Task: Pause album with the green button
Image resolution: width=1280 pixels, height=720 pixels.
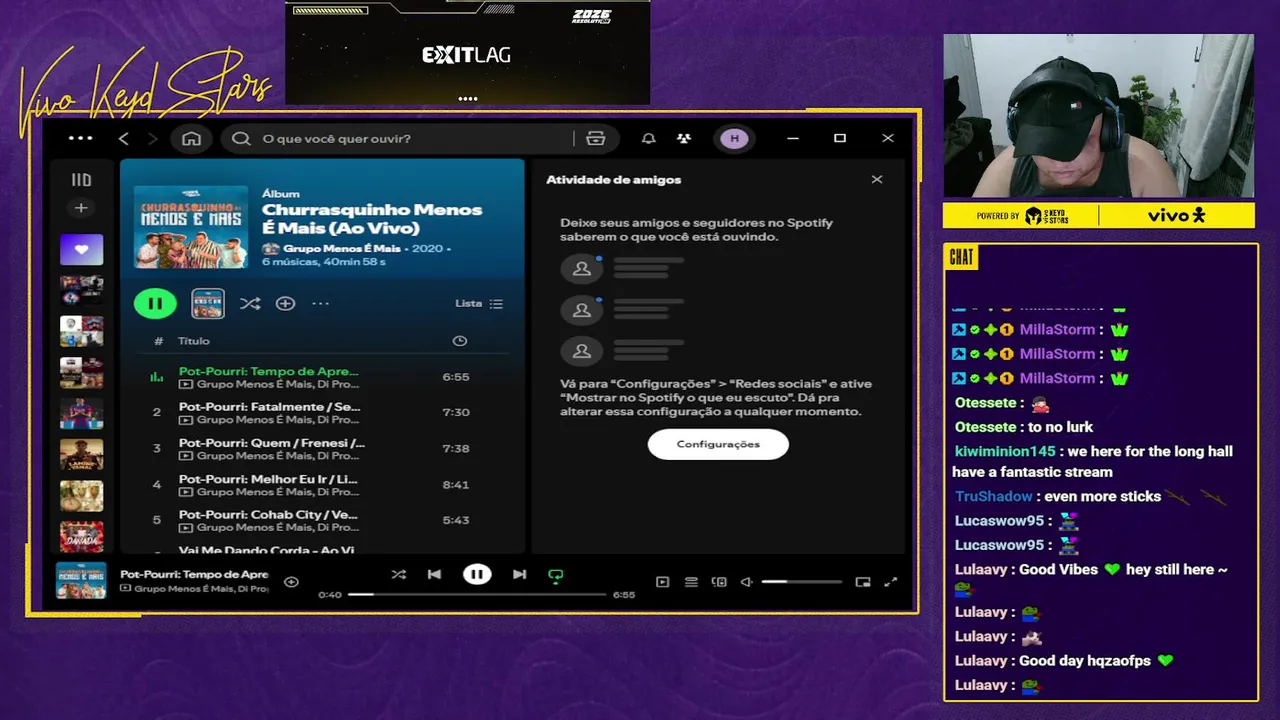Action: [155, 303]
